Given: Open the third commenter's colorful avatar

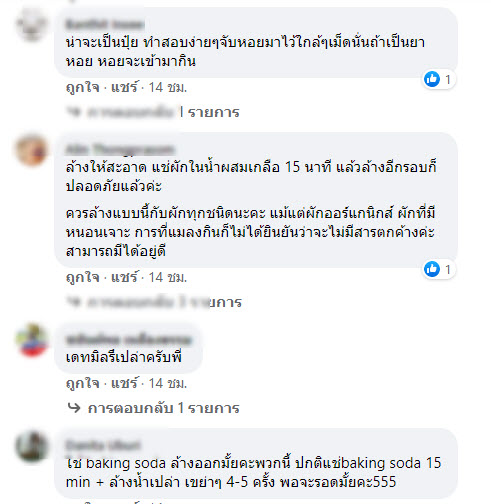Looking at the screenshot, I should 32,340.
